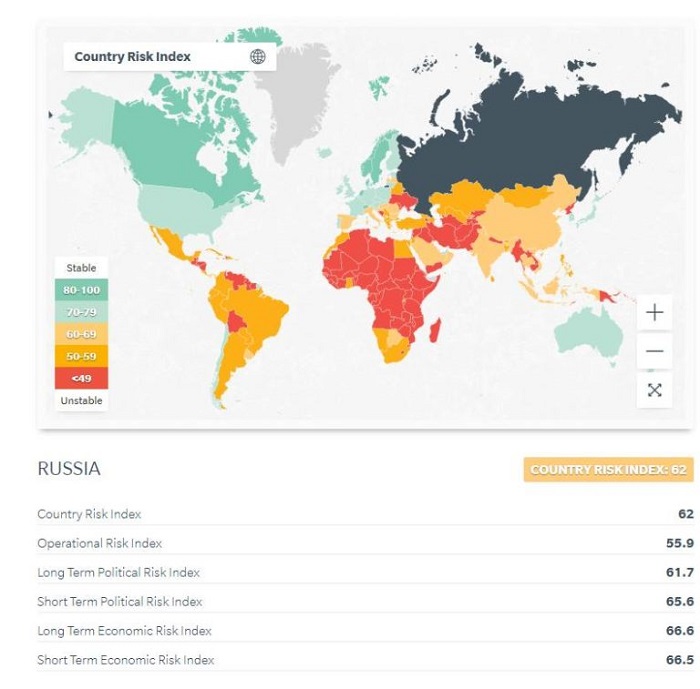Screen dimensions: 700x689
Task: Select the 60-69 legend swatch
Action: coord(81,334)
